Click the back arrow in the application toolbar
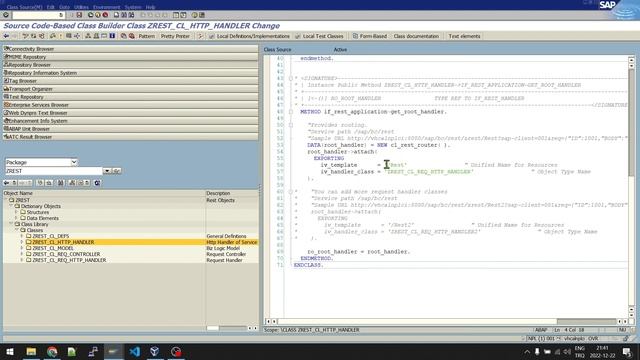Screen dimensions: 640x360 coord(6,36)
